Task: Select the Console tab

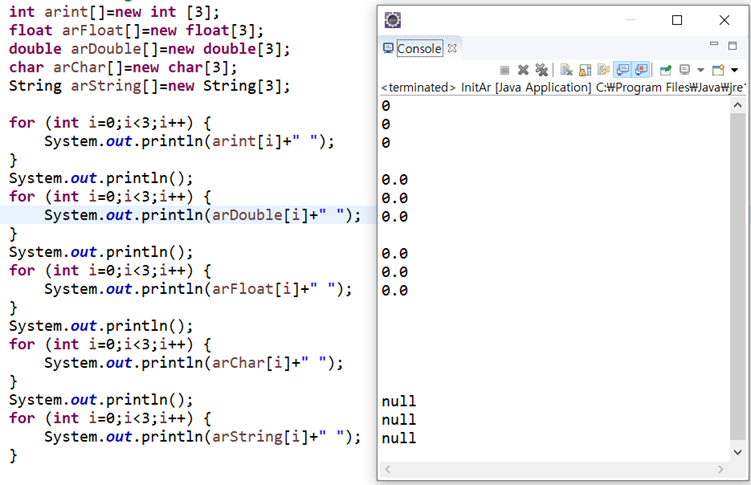Action: [x=419, y=48]
